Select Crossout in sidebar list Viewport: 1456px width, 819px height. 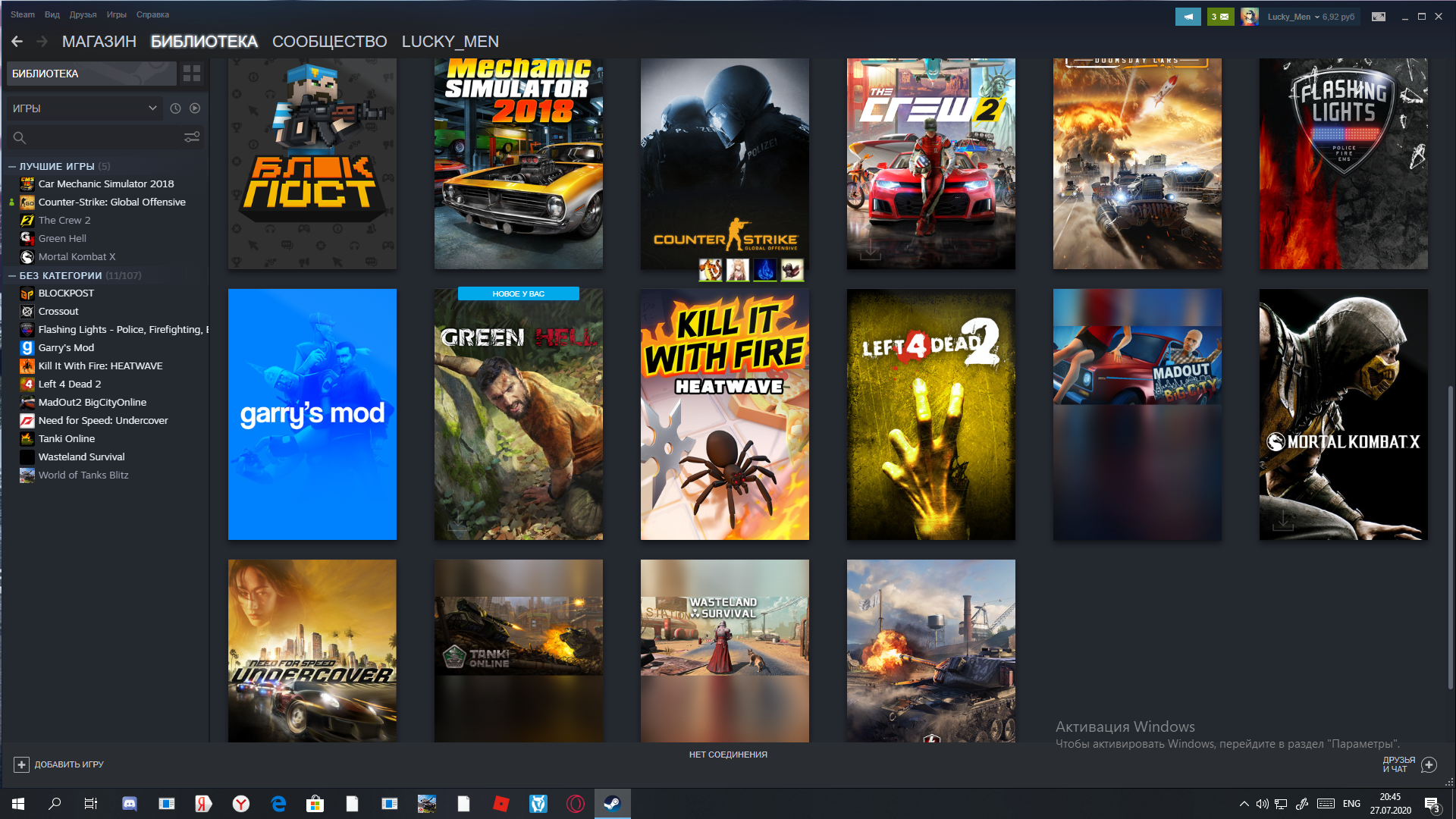pos(58,311)
